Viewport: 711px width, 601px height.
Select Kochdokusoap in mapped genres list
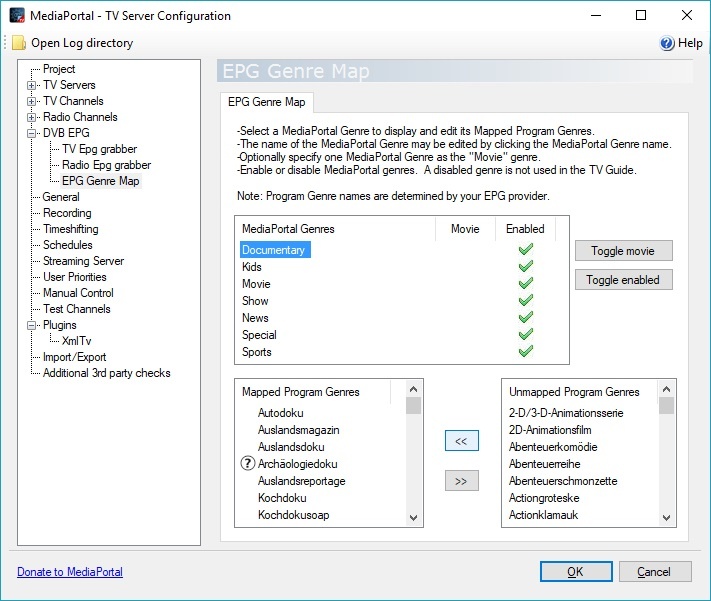click(293, 515)
